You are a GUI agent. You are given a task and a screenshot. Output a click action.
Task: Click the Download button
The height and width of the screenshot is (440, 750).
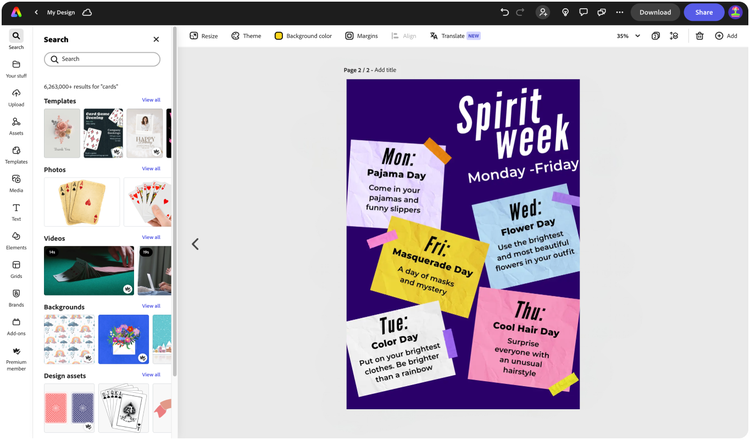pos(655,12)
